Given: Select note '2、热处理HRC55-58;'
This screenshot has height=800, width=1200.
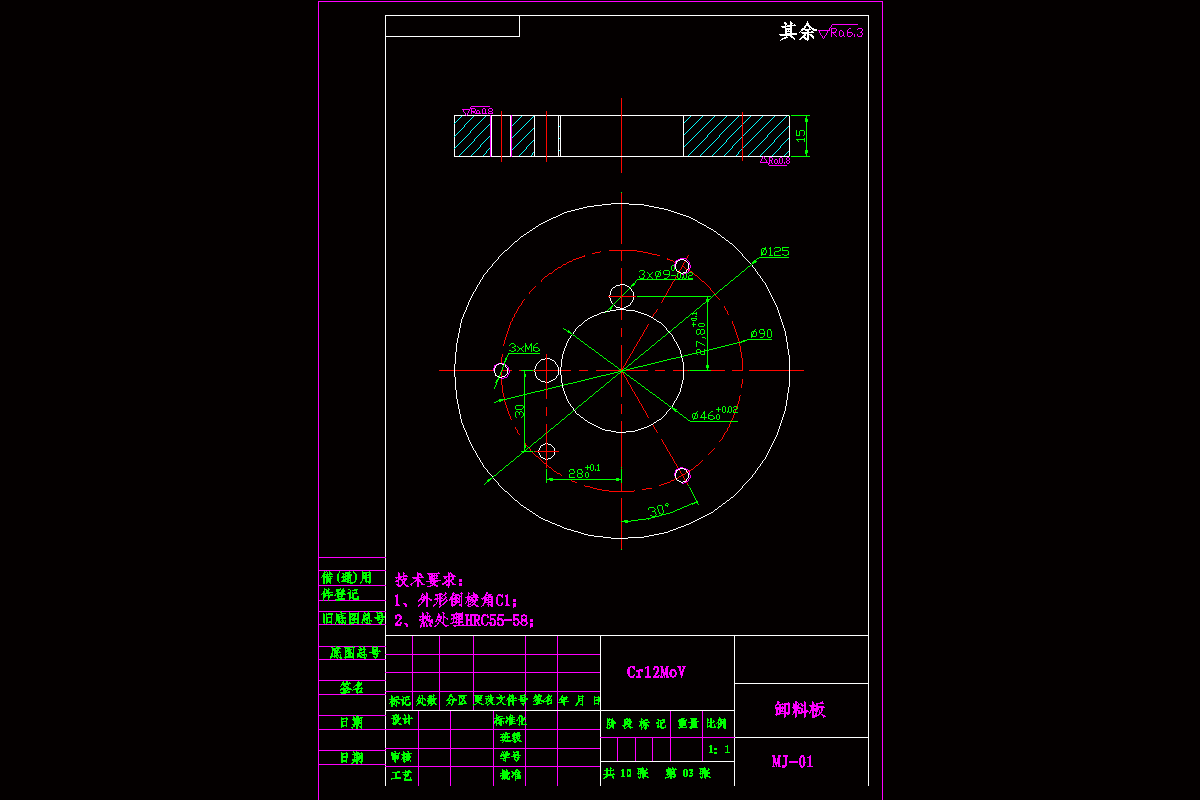Looking at the screenshot, I should point(464,621).
